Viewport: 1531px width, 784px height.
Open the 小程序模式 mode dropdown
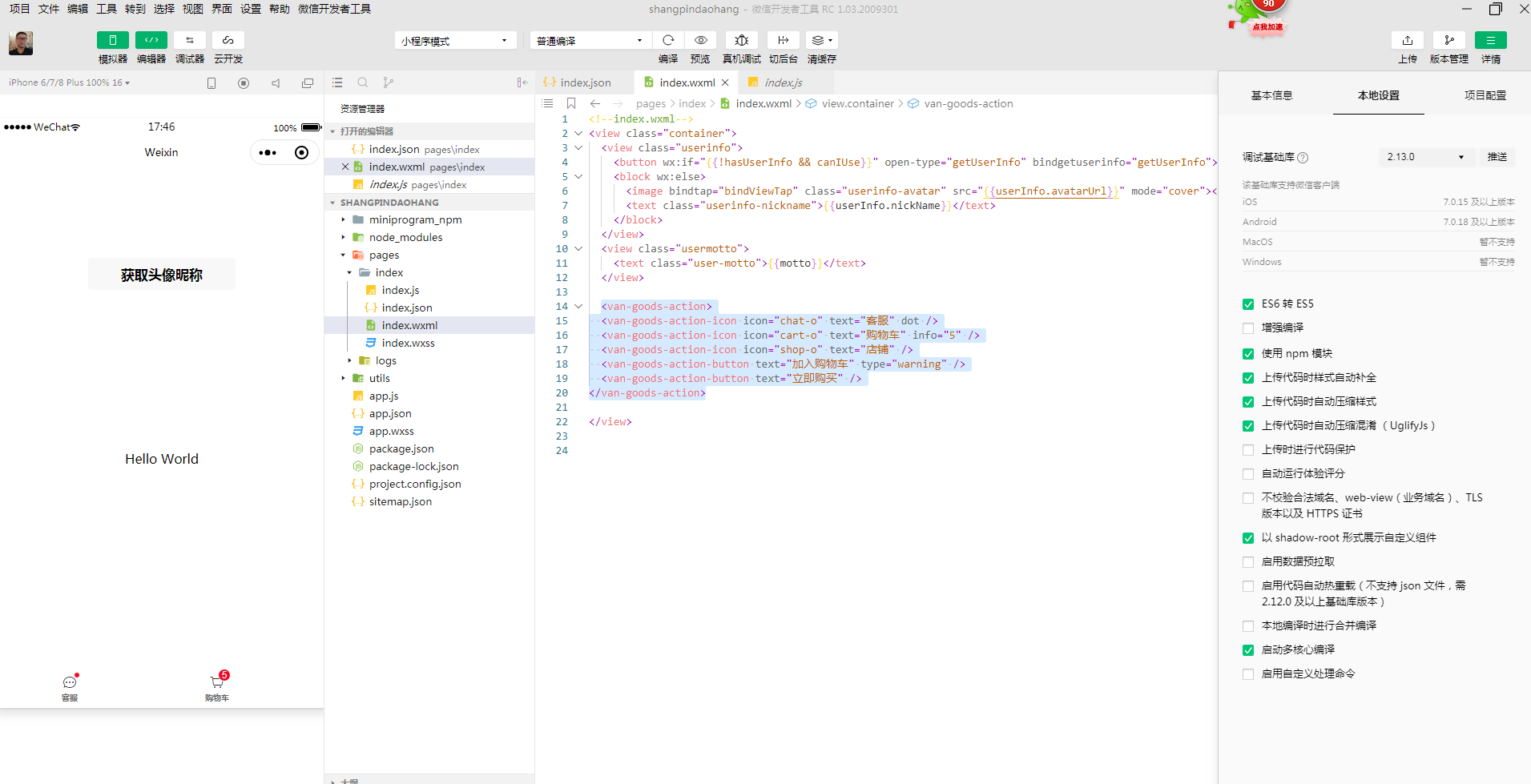[454, 41]
